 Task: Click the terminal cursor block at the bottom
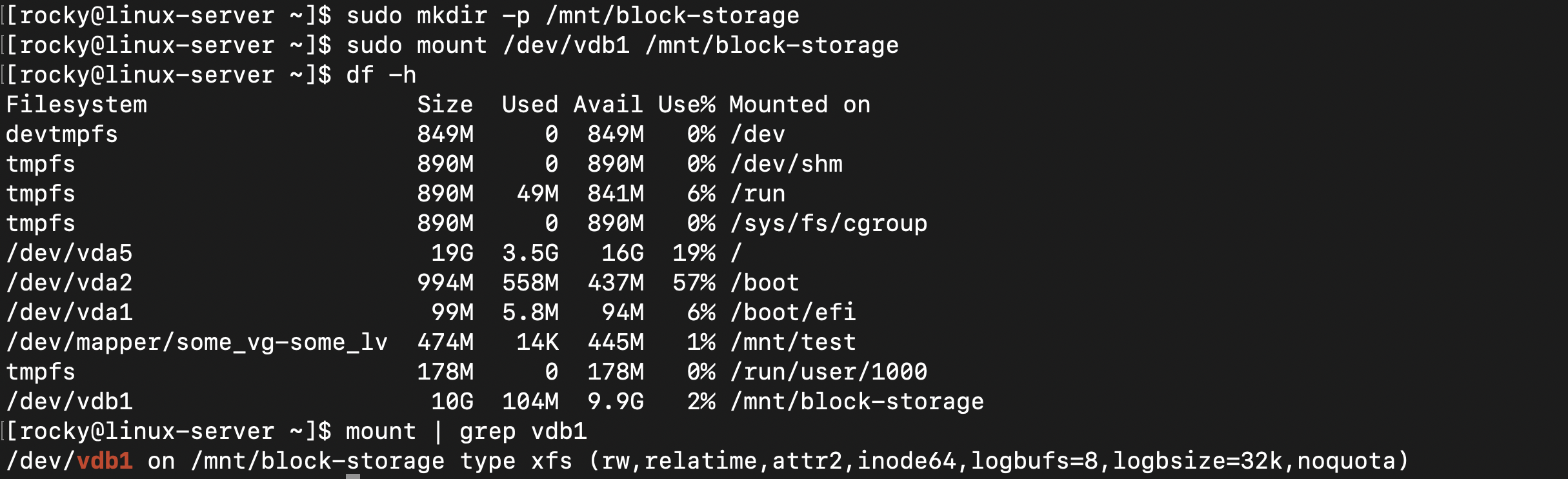pos(352,476)
